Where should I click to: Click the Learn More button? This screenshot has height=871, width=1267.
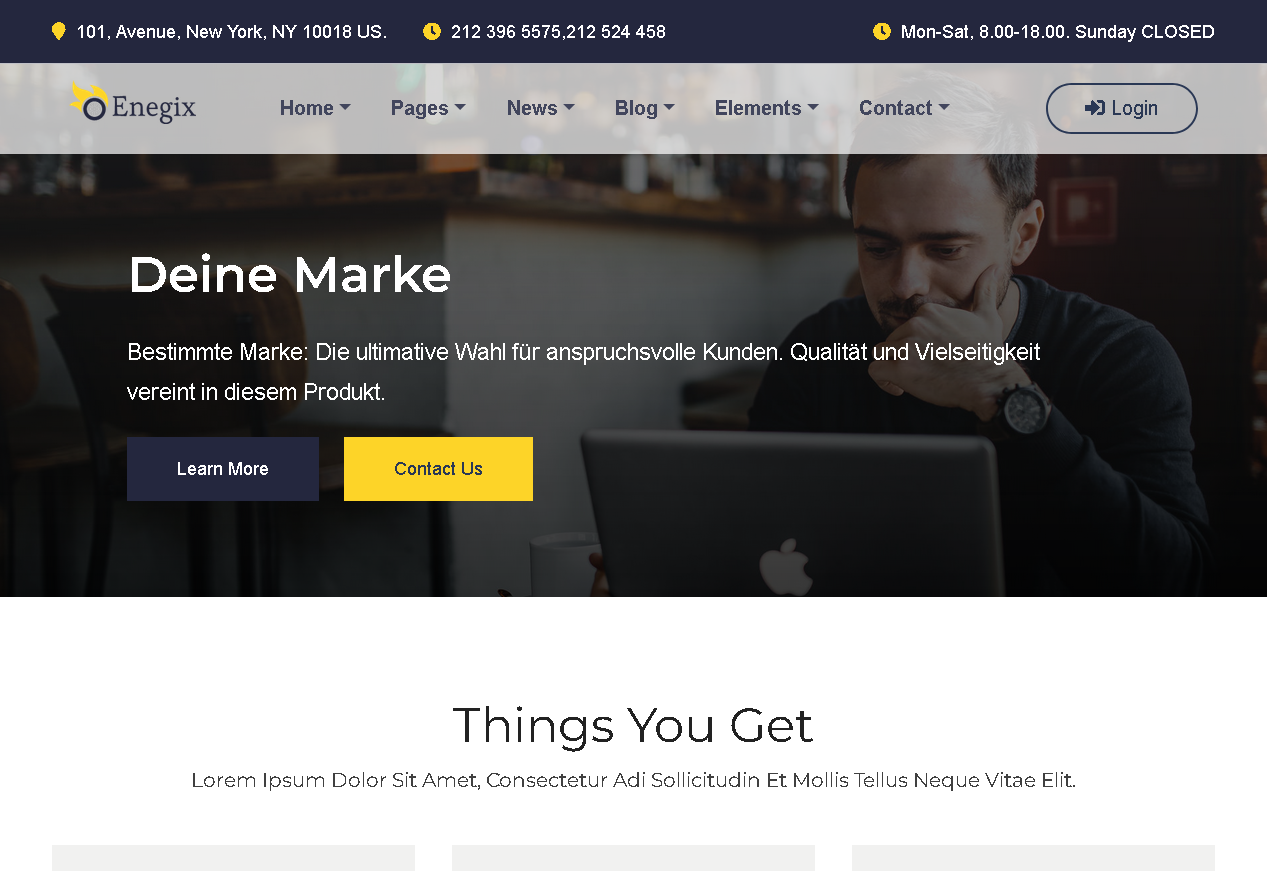pyautogui.click(x=223, y=469)
